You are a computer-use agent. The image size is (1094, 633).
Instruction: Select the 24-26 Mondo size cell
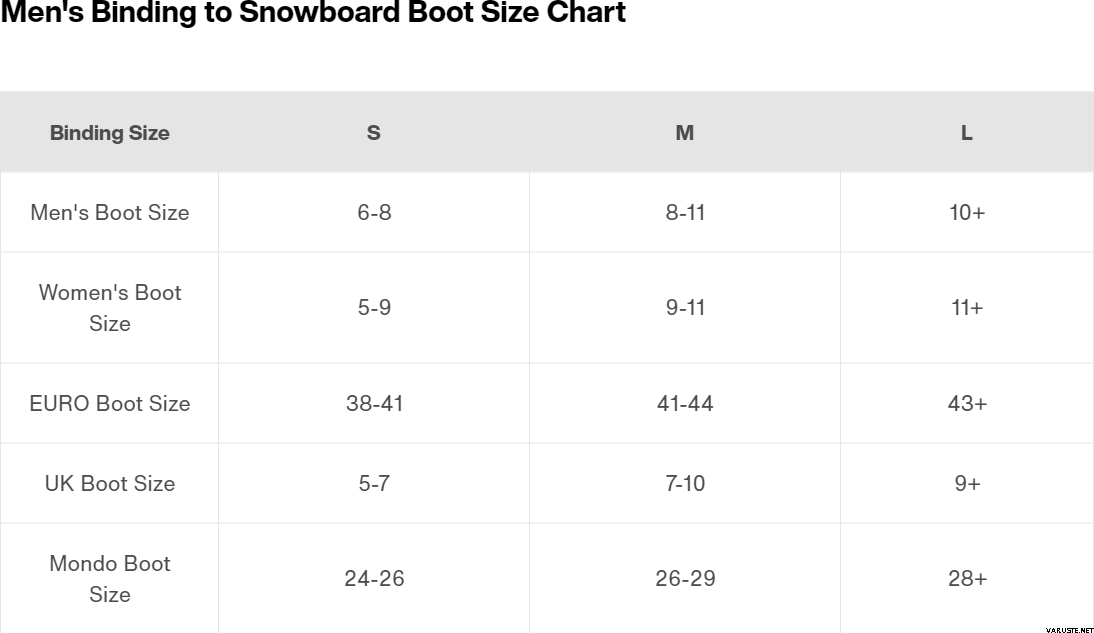pos(374,578)
